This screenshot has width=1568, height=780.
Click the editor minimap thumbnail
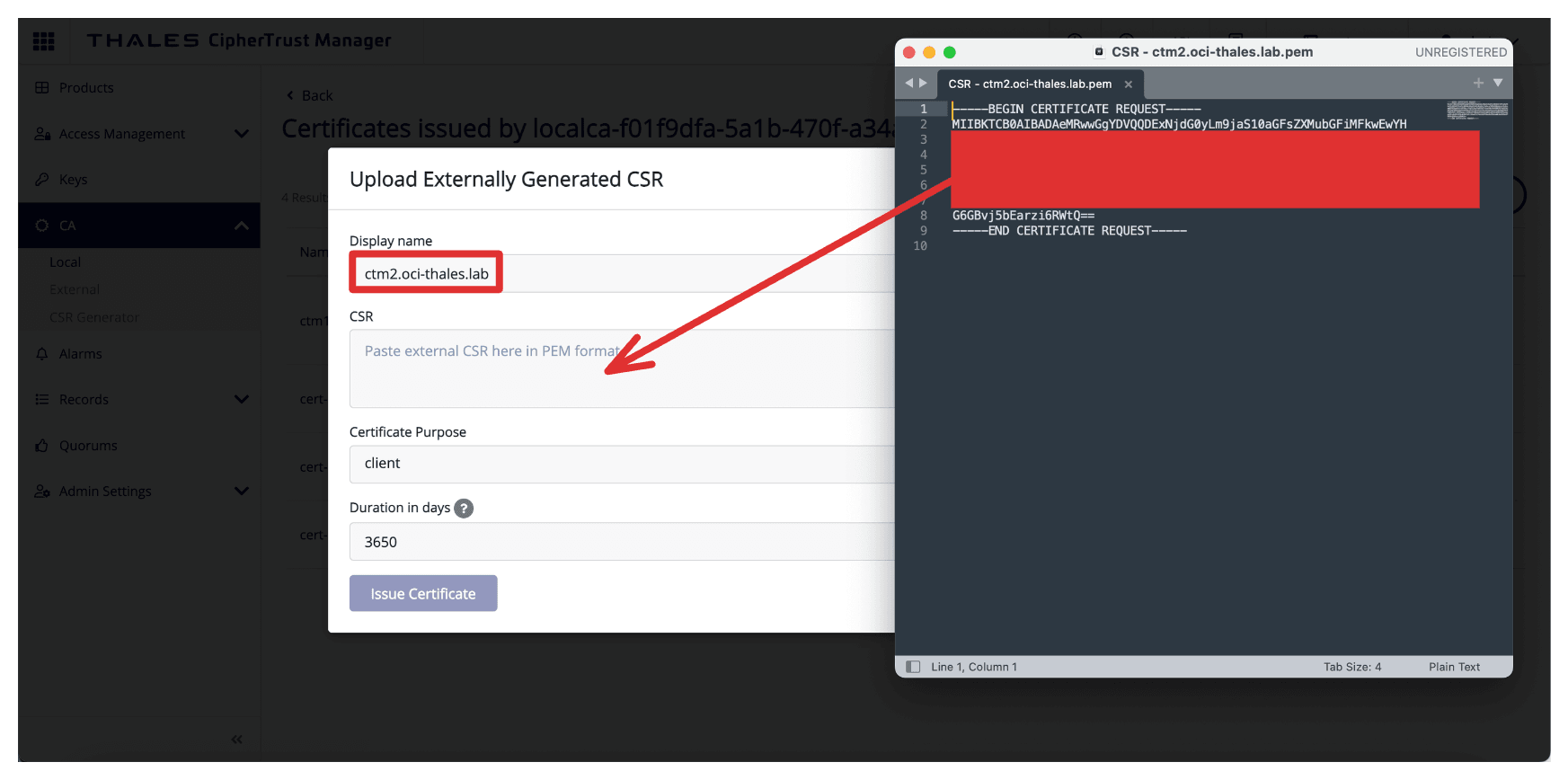[x=1477, y=110]
